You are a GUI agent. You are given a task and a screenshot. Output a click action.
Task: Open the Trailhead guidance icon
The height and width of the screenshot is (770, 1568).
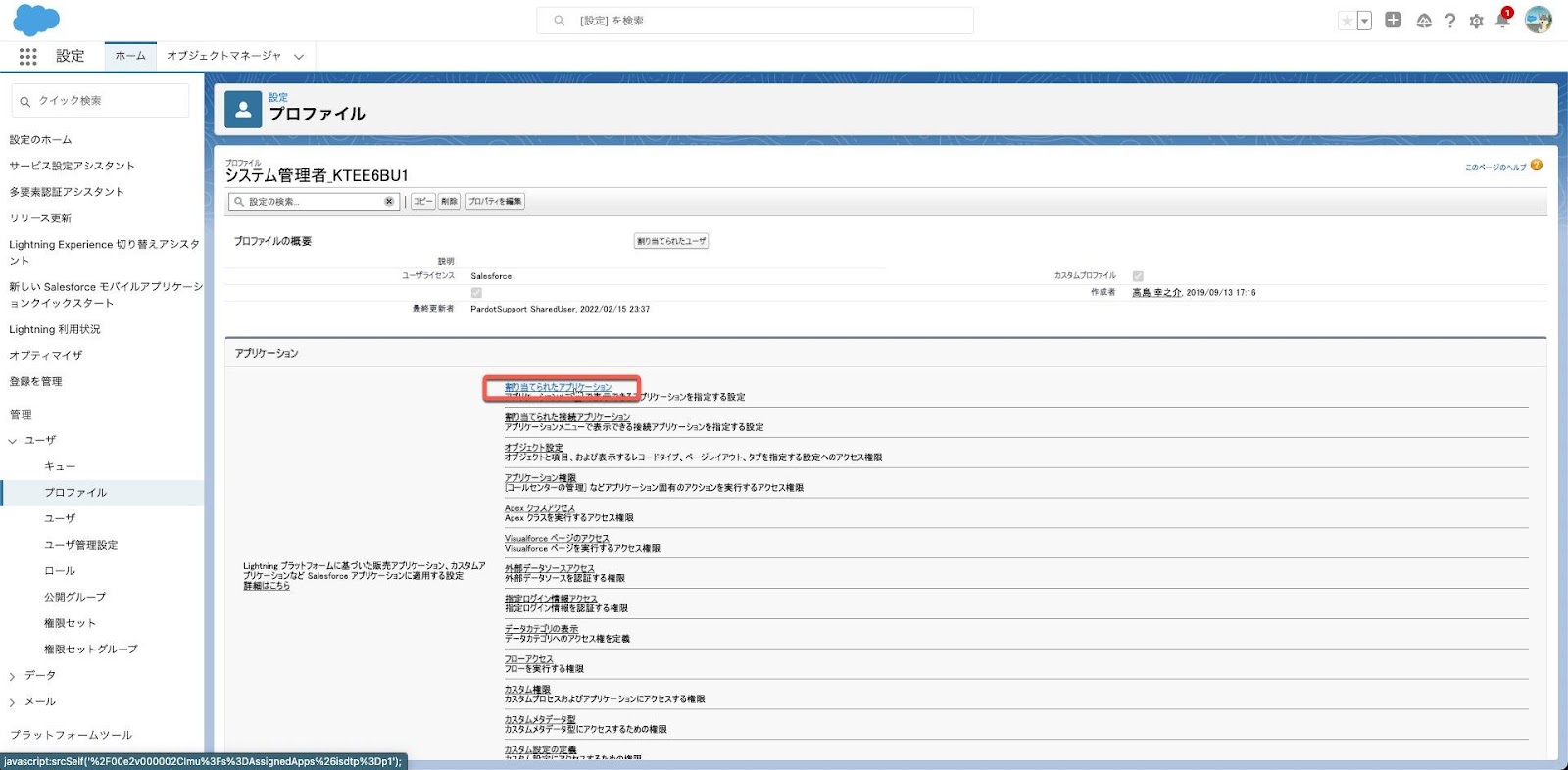(1424, 21)
